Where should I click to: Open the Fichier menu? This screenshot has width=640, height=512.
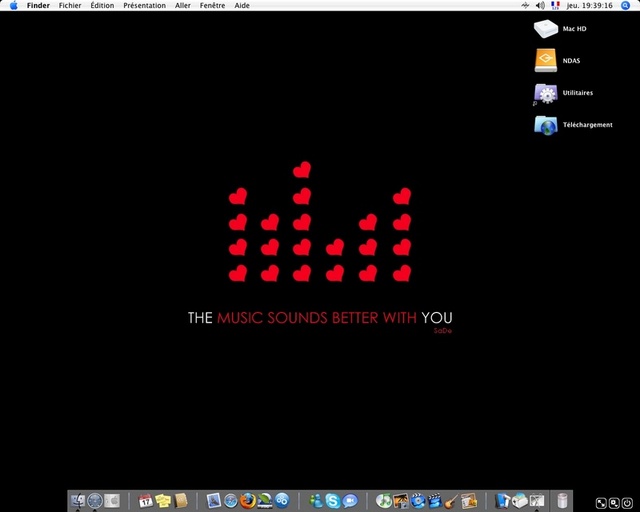70,5
